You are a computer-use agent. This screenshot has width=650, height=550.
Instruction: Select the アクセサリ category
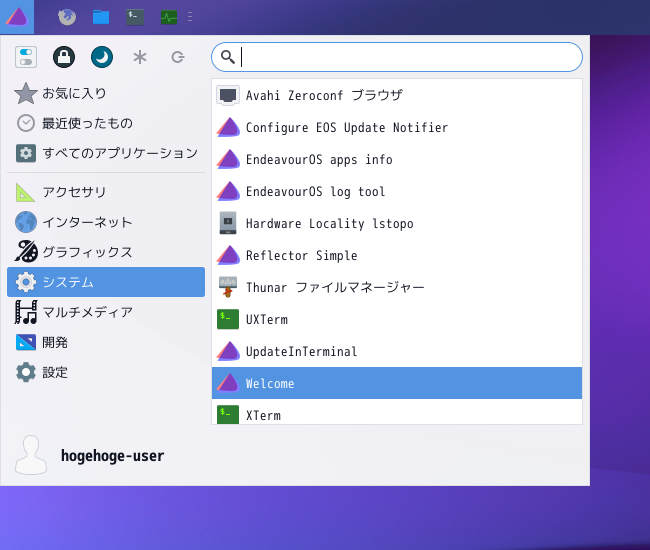[106, 192]
